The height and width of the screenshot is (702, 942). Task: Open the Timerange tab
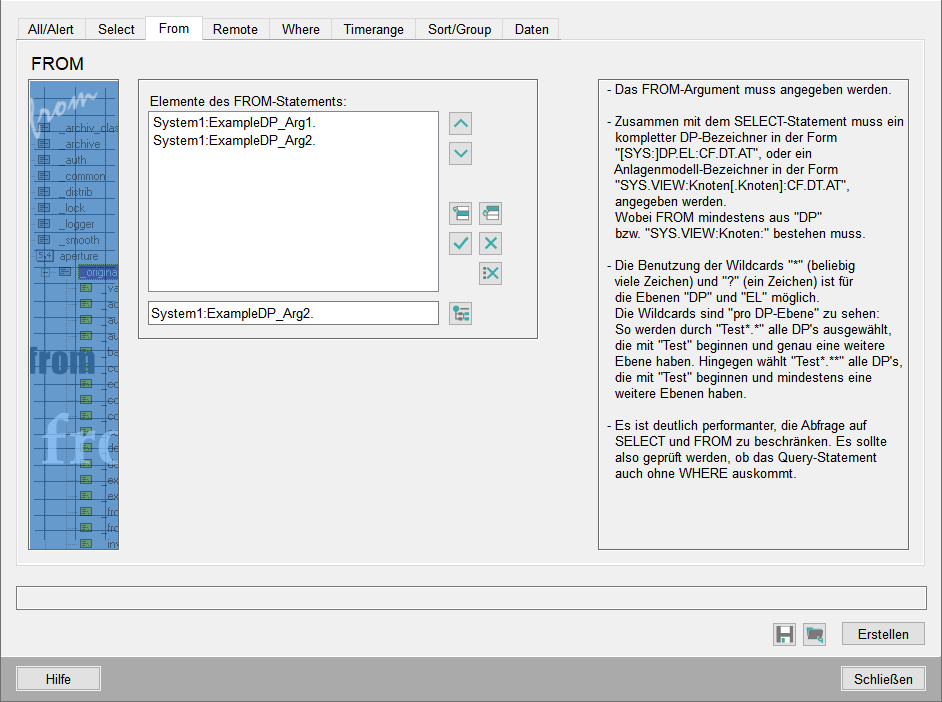373,29
